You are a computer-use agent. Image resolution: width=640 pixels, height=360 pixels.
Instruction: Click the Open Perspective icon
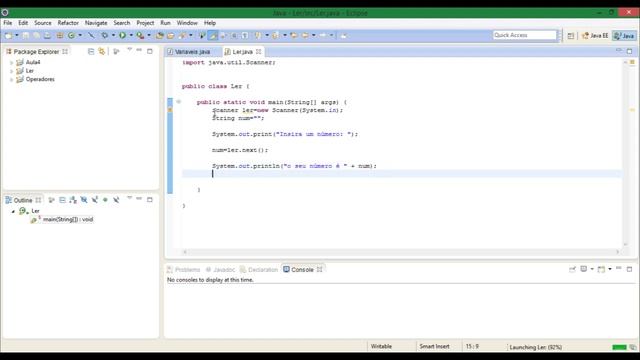coord(571,36)
